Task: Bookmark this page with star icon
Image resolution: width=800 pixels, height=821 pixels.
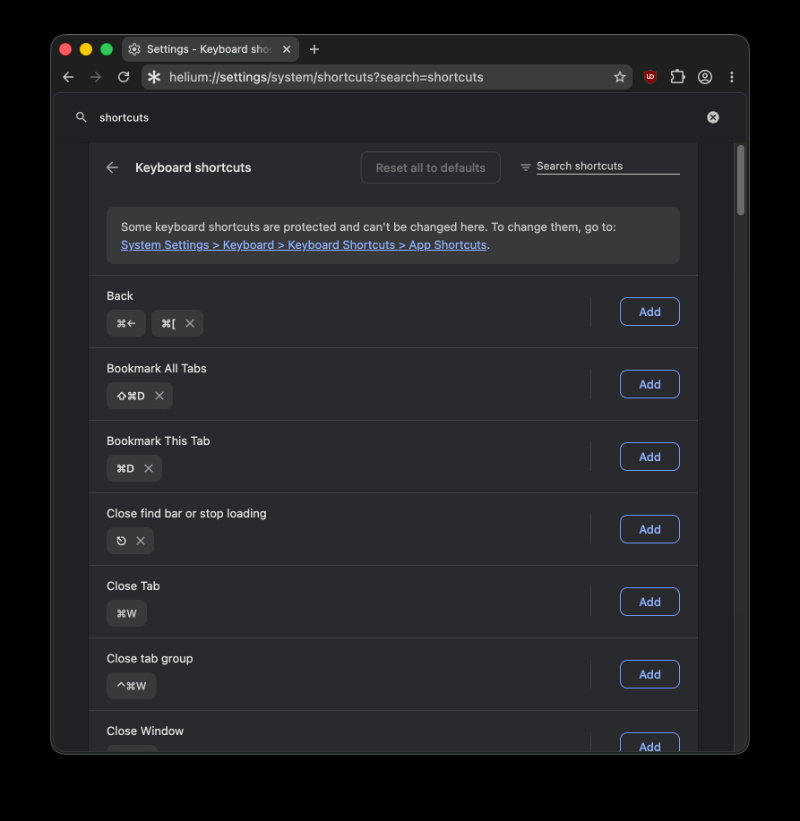Action: 619,77
